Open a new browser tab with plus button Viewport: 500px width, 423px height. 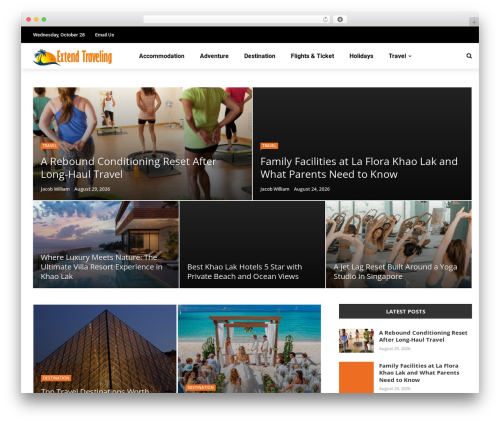(x=474, y=22)
